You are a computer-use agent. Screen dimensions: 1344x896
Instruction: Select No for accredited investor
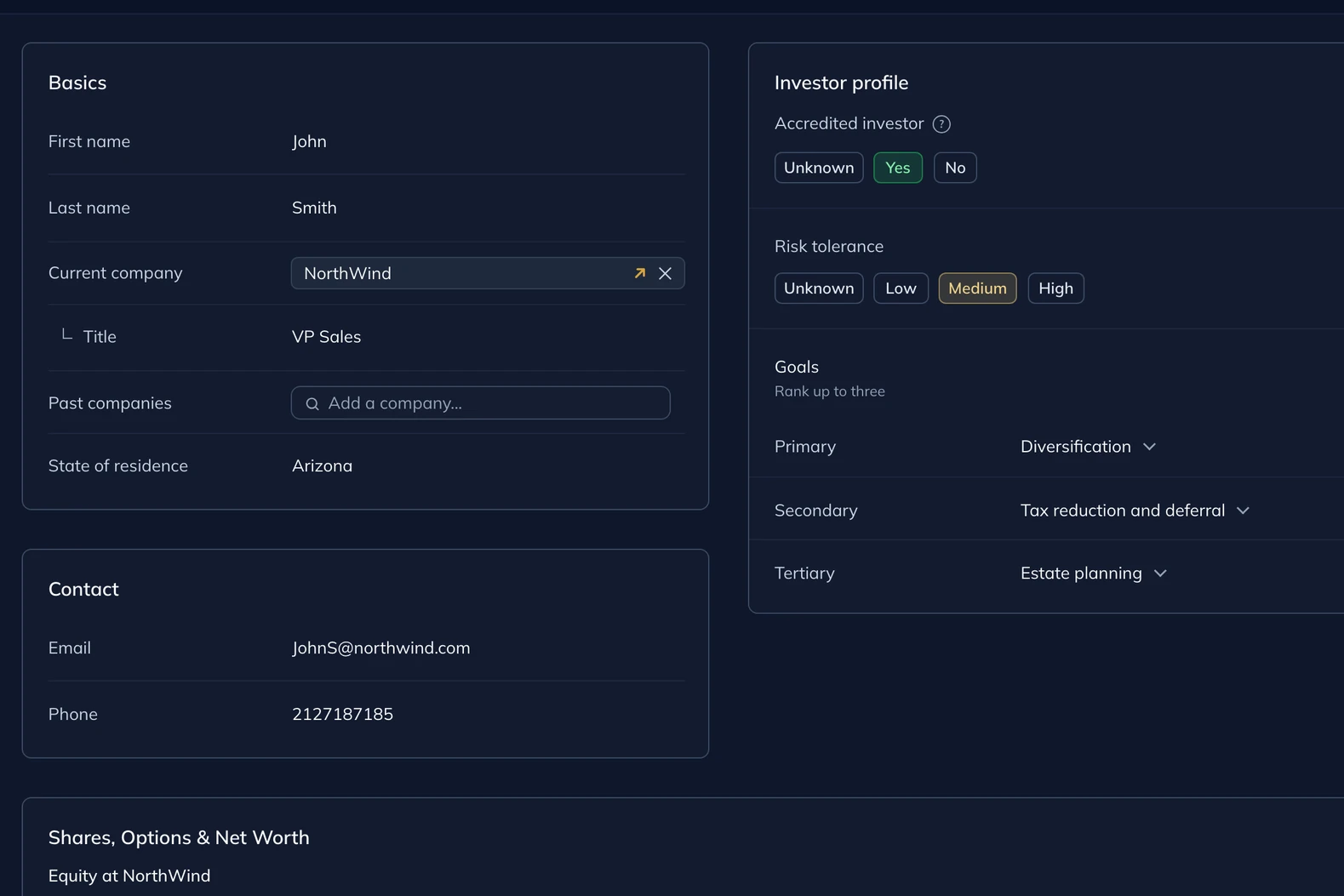[955, 168]
